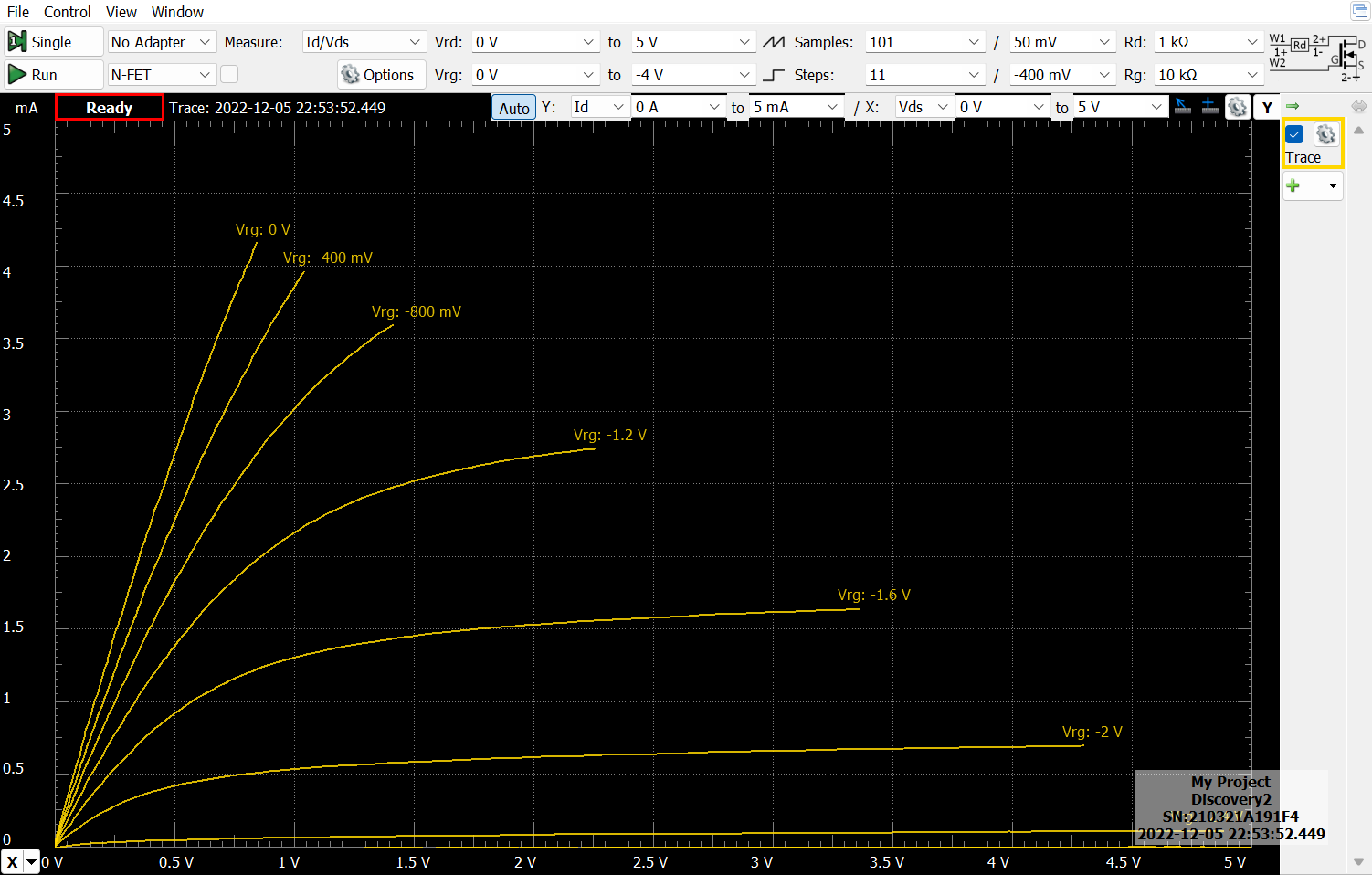Toggle the Y cursors button

(1266, 108)
